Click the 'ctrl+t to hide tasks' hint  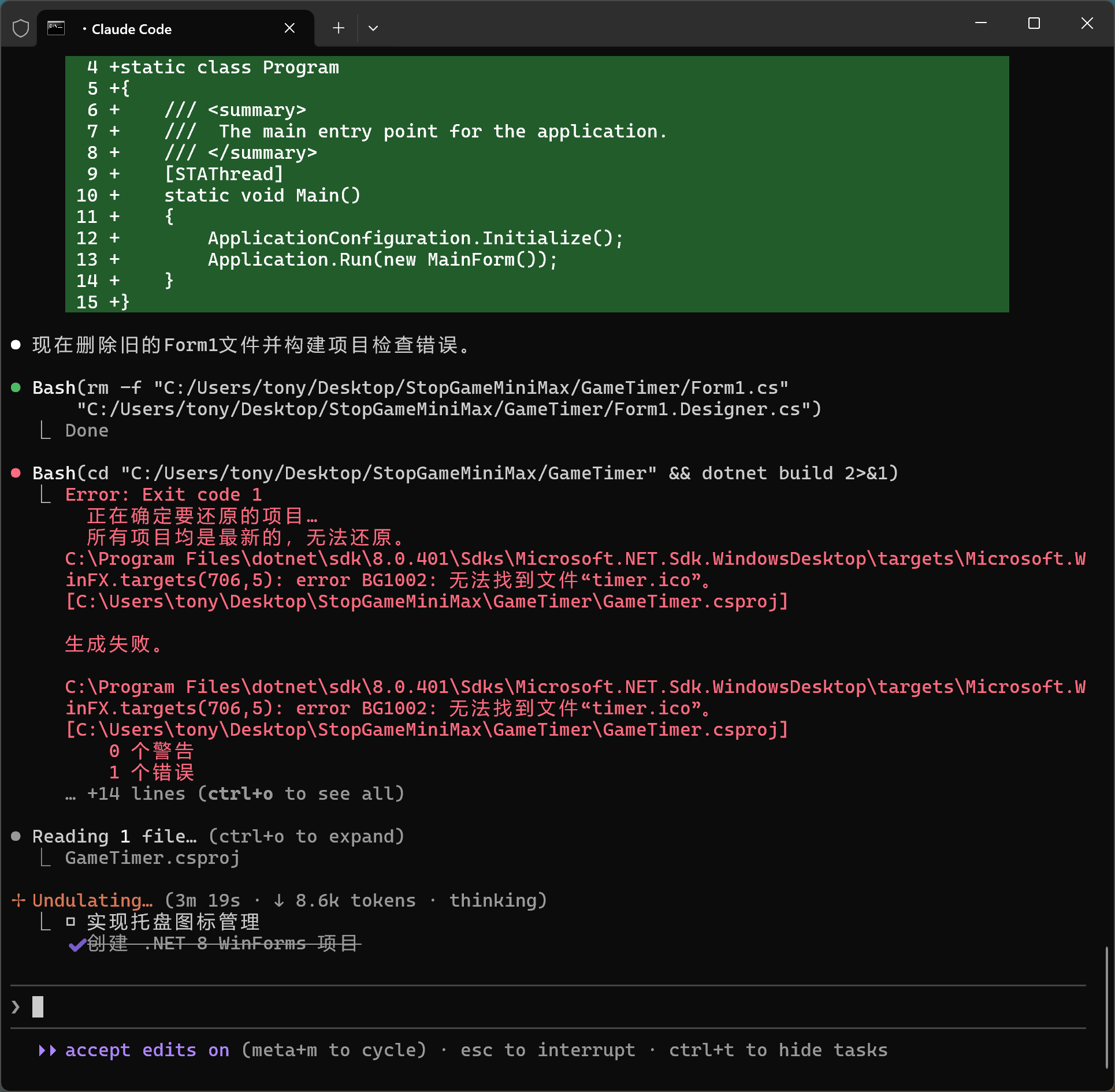point(778,1050)
